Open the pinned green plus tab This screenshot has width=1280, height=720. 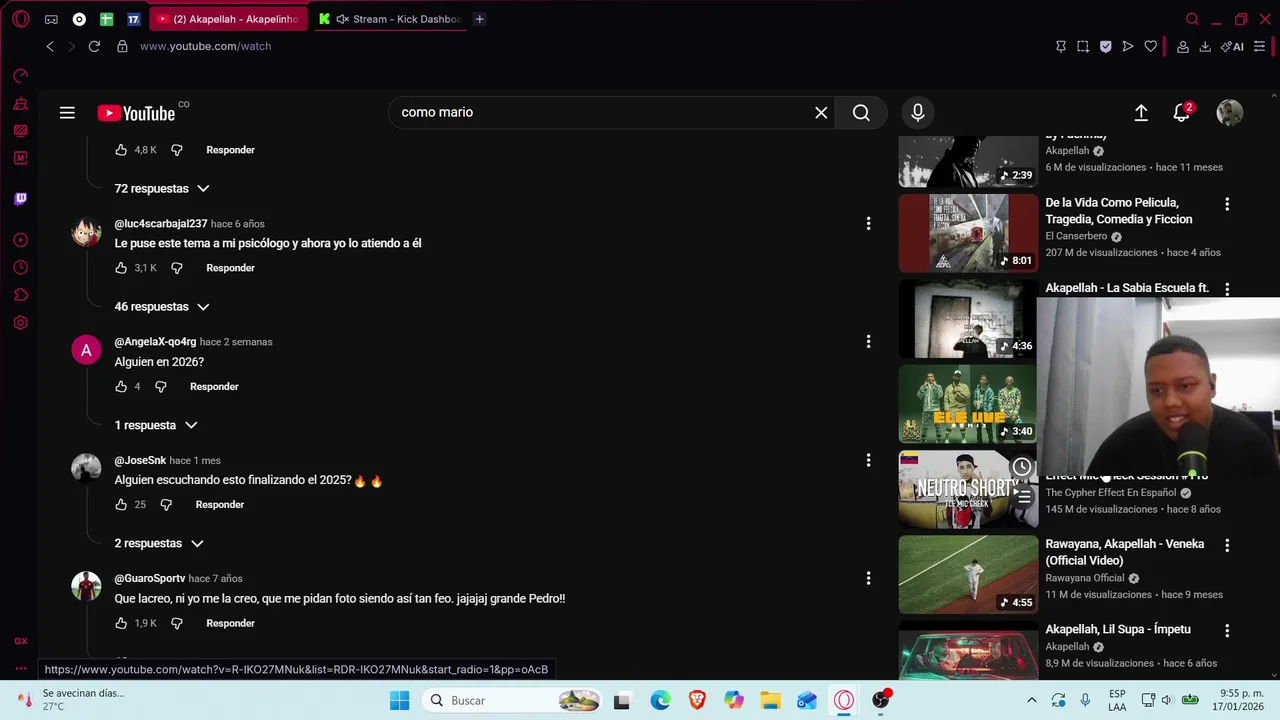point(106,19)
